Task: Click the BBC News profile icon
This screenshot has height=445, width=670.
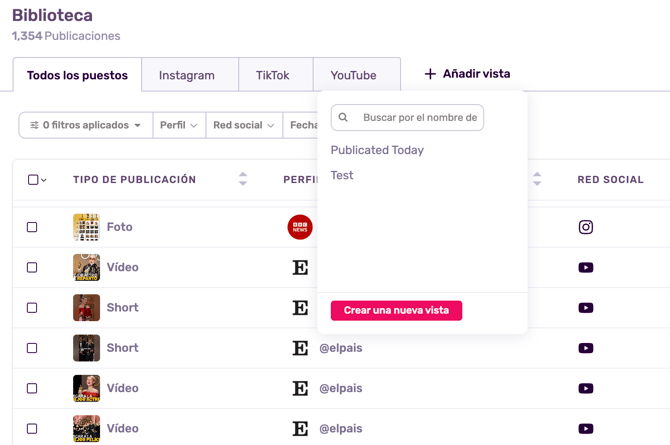Action: pos(300,227)
